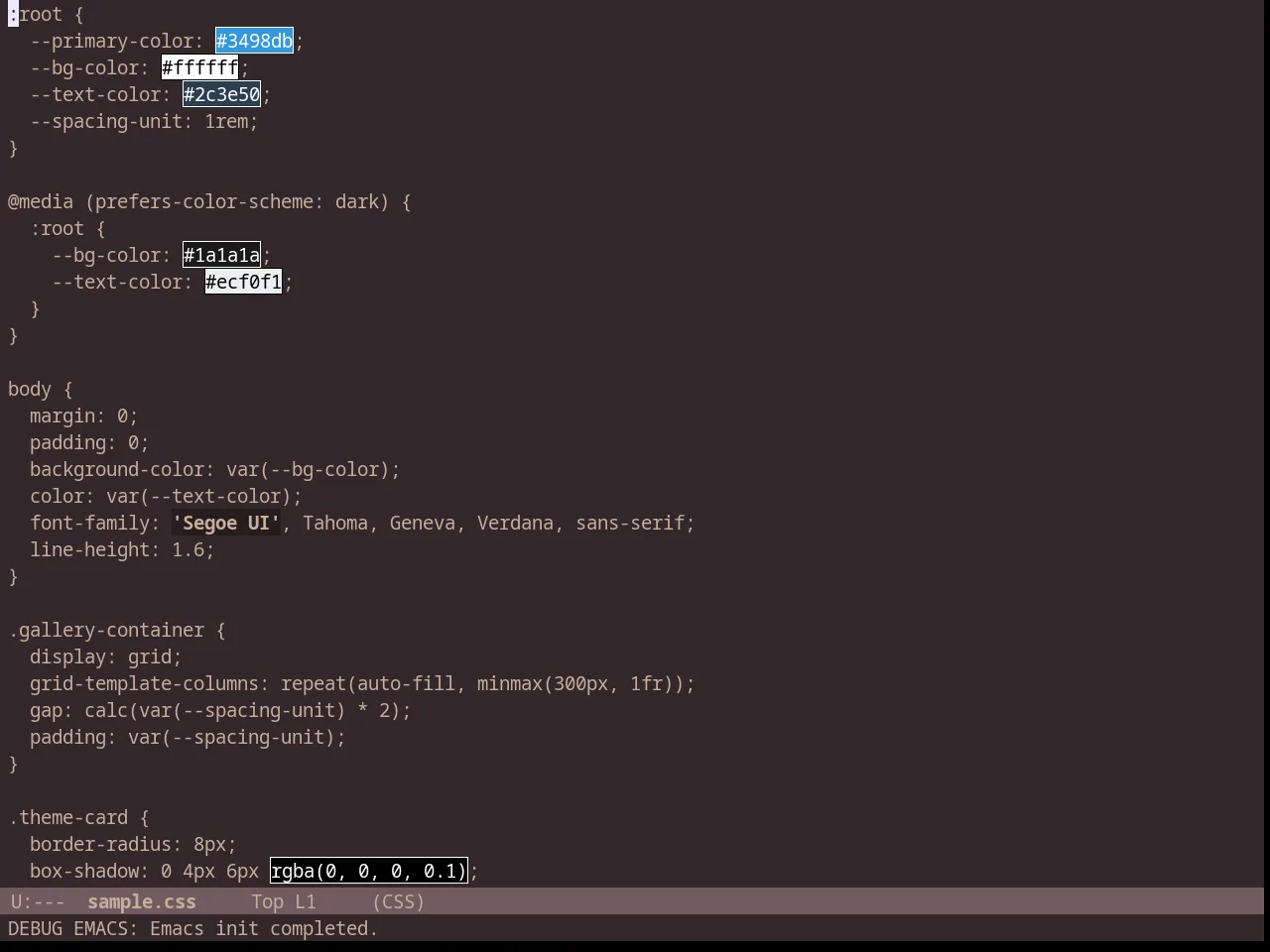Click the #ffffff background color value
Viewport: 1270px width, 952px height.
pos(200,67)
